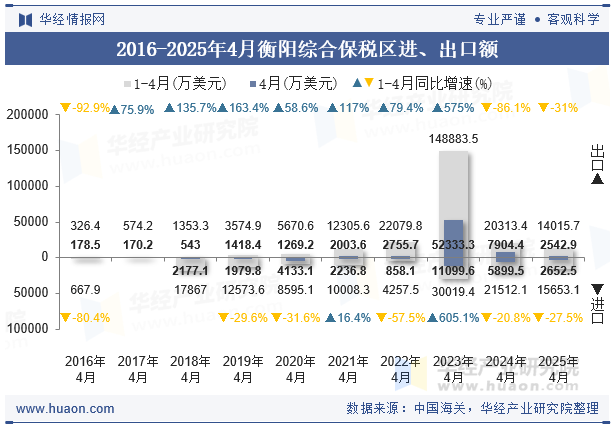Click the blue triangle beside 135.7%
615x427 pixels.
pyautogui.click(x=169, y=107)
